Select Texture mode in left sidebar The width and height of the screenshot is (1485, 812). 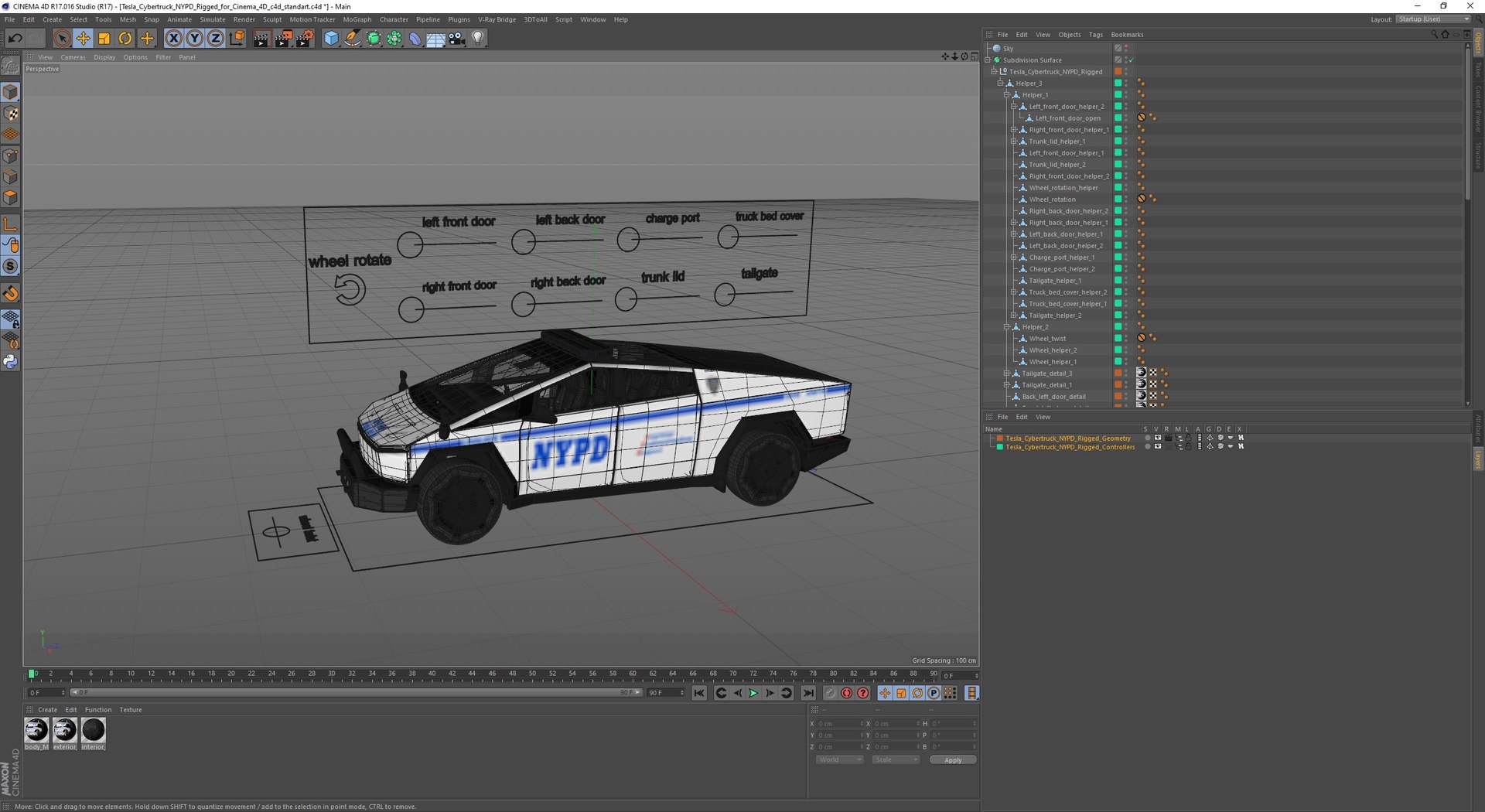11,114
